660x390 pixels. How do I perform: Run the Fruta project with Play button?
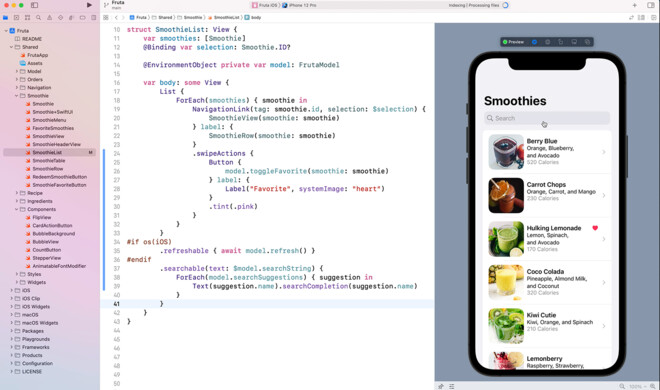point(89,5)
